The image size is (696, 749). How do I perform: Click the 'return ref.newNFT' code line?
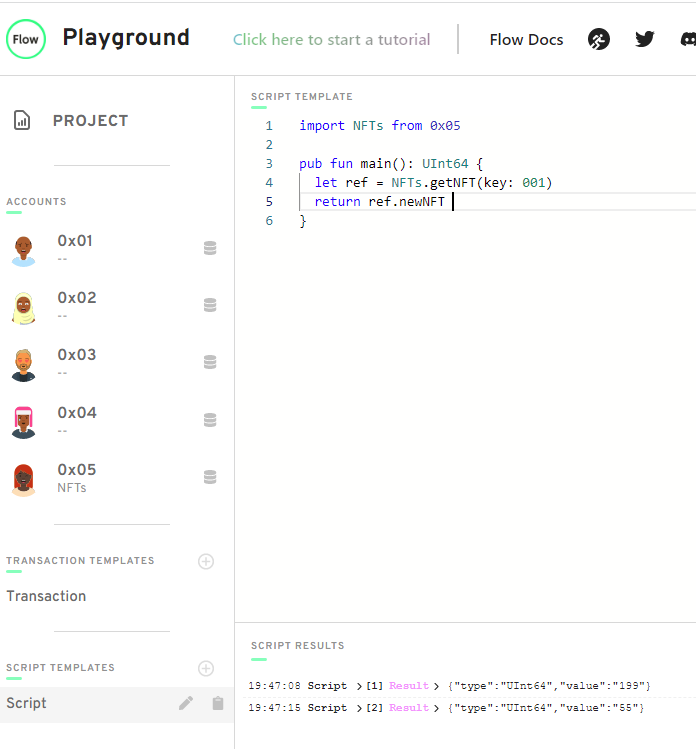click(379, 202)
